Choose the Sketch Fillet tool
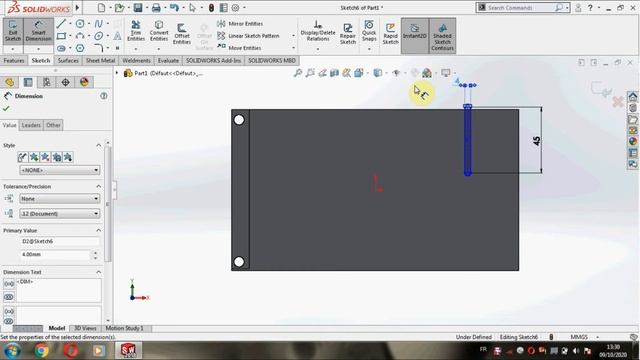Image resolution: width=640 pixels, height=360 pixels. coord(98,48)
